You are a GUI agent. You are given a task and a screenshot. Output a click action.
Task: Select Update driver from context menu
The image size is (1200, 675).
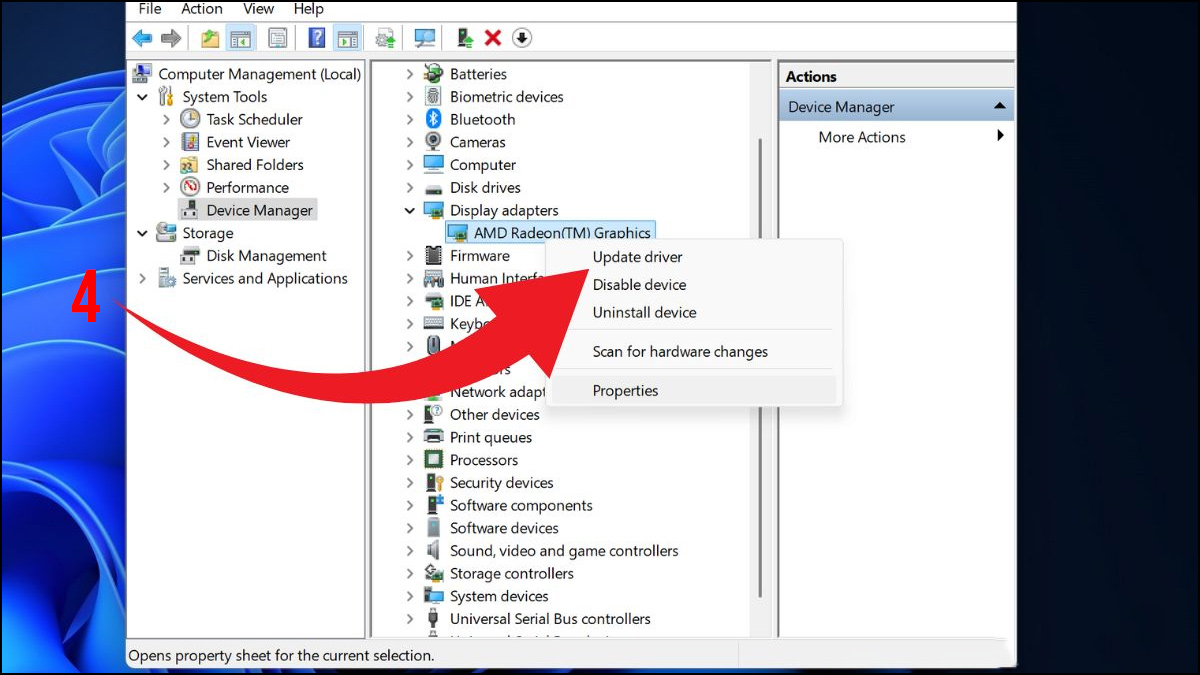637,256
